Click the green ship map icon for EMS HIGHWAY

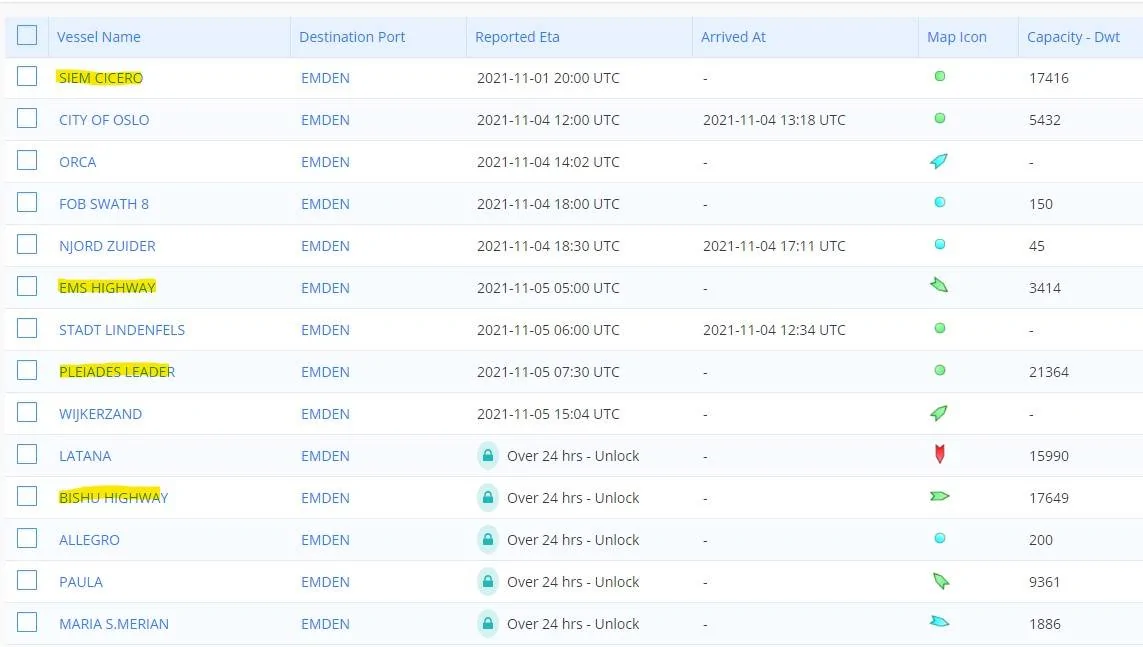939,286
